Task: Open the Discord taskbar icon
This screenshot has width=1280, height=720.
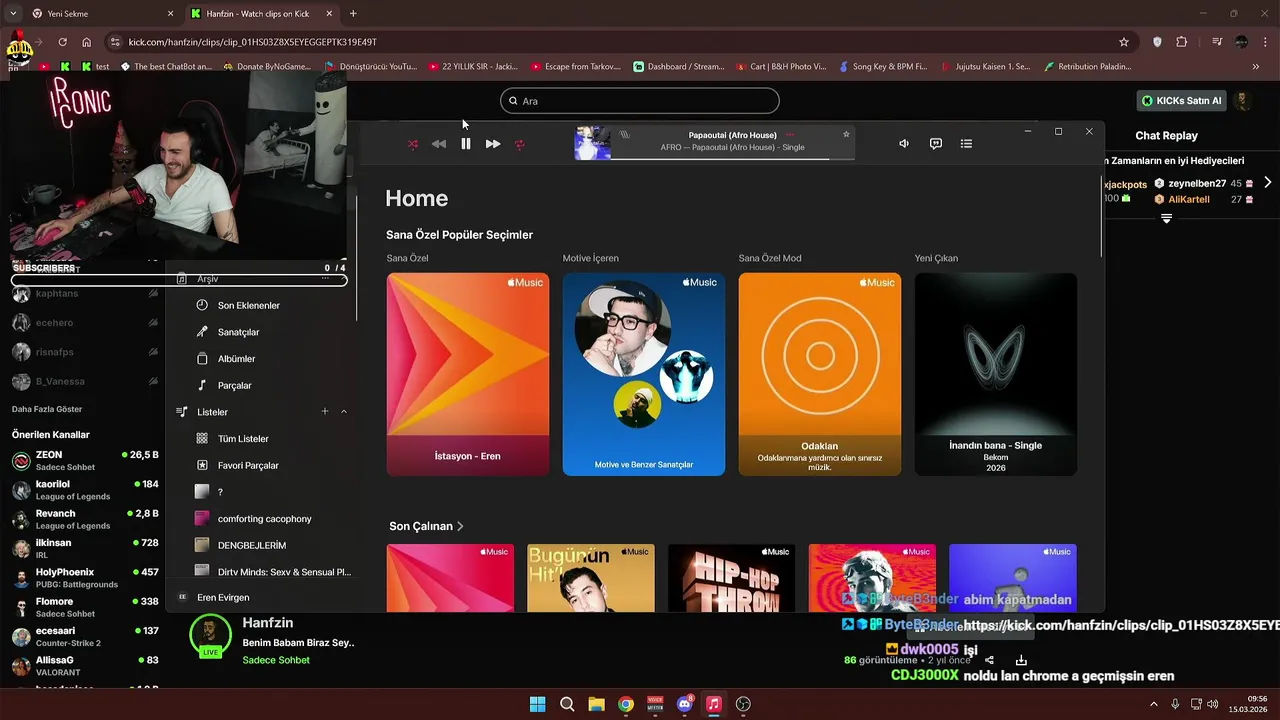Action: (x=685, y=704)
